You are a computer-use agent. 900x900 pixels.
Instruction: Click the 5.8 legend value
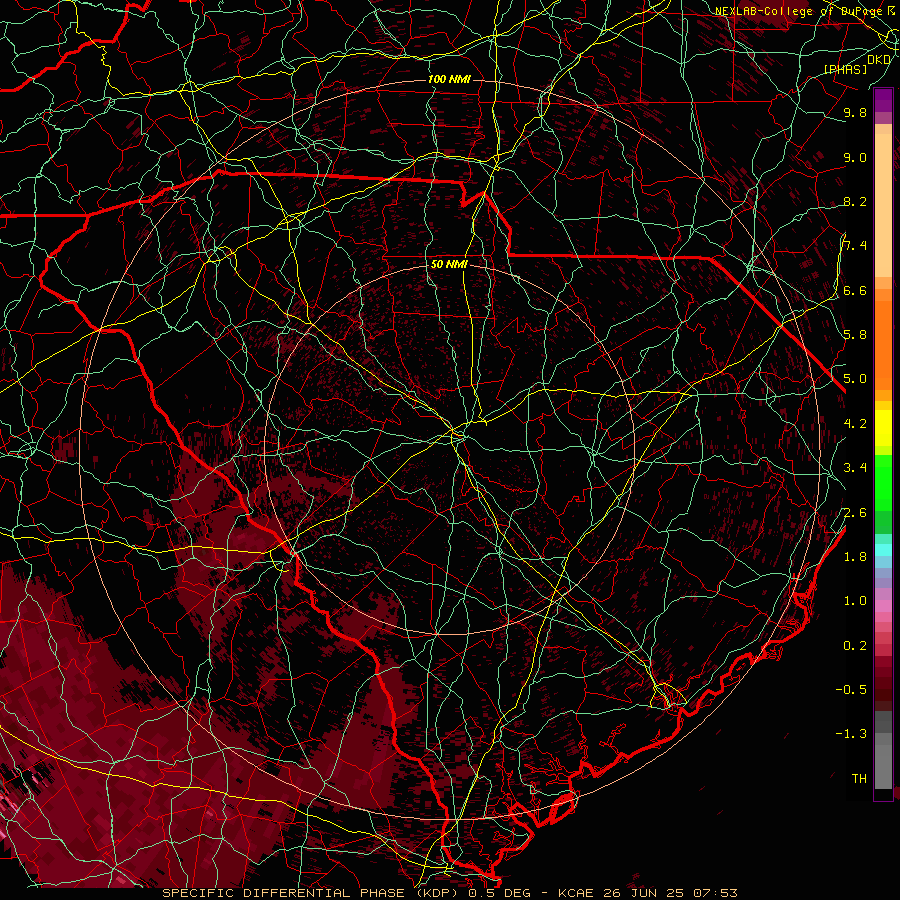click(855, 335)
